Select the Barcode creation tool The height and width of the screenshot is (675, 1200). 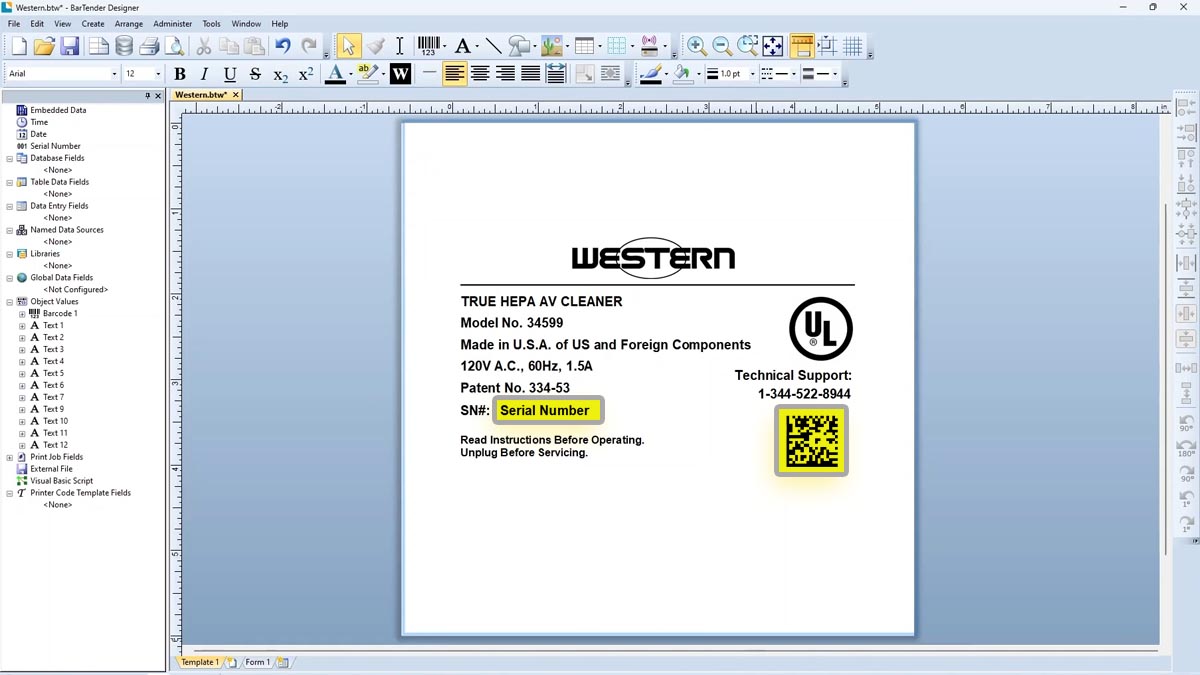tap(429, 46)
